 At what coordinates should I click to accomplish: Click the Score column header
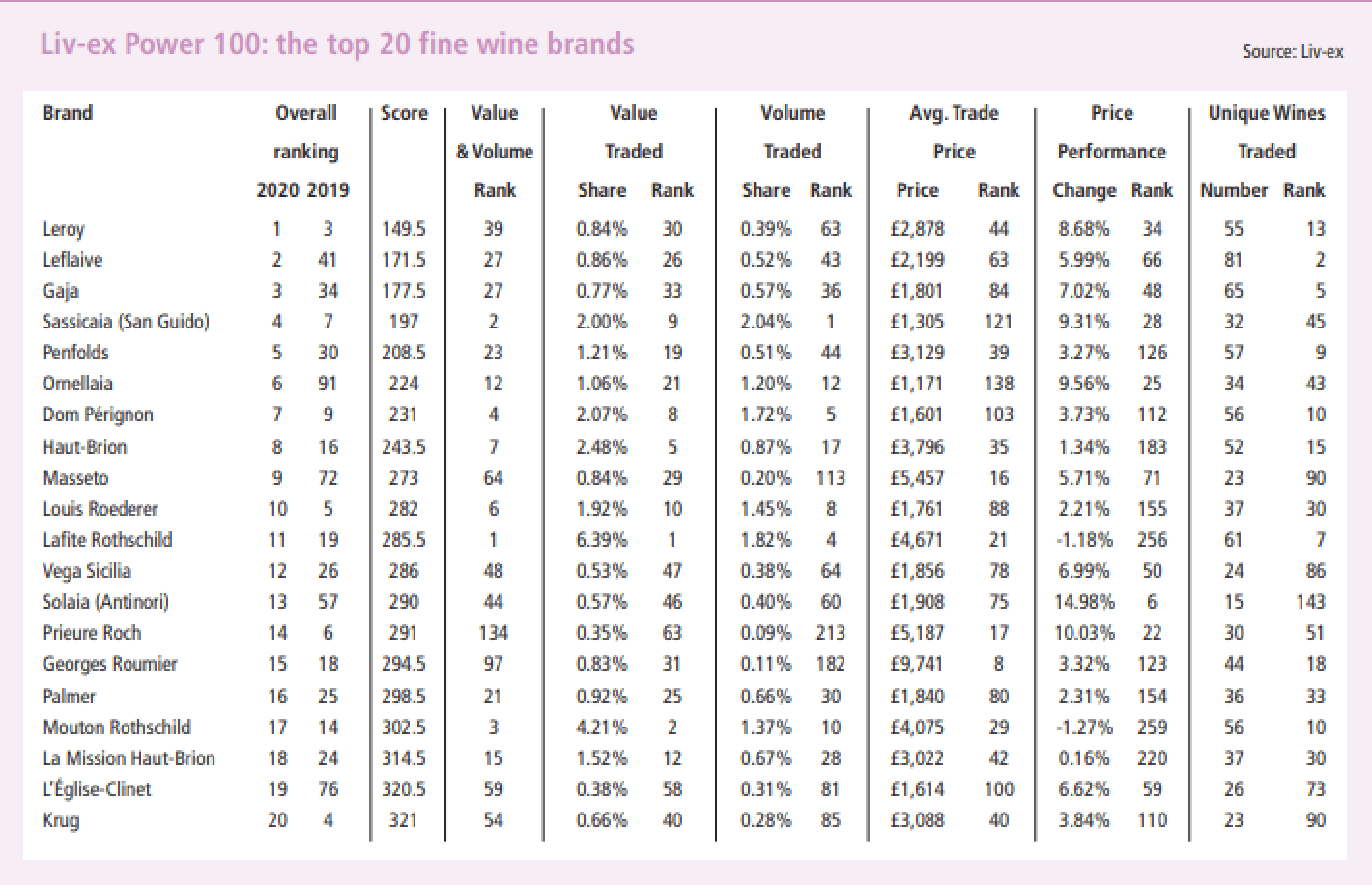[x=404, y=113]
